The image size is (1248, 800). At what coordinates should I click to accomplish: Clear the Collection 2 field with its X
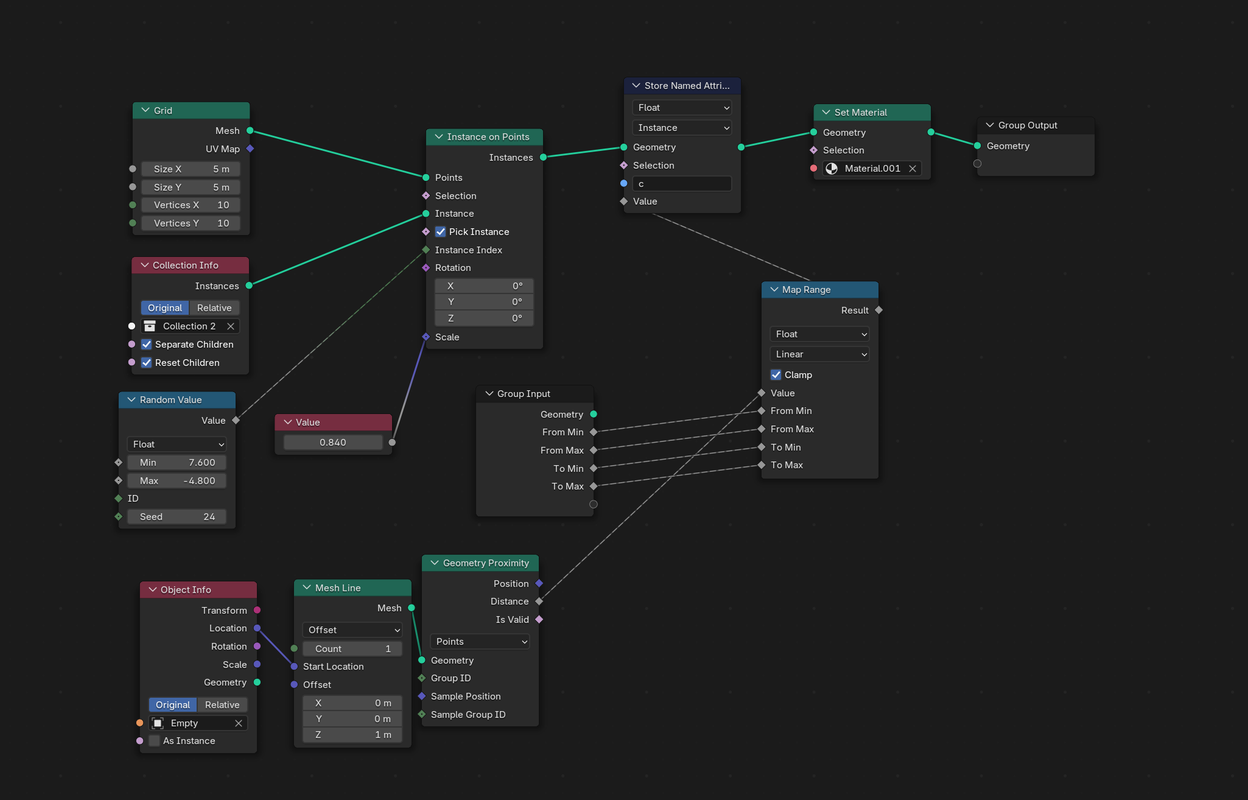click(230, 326)
